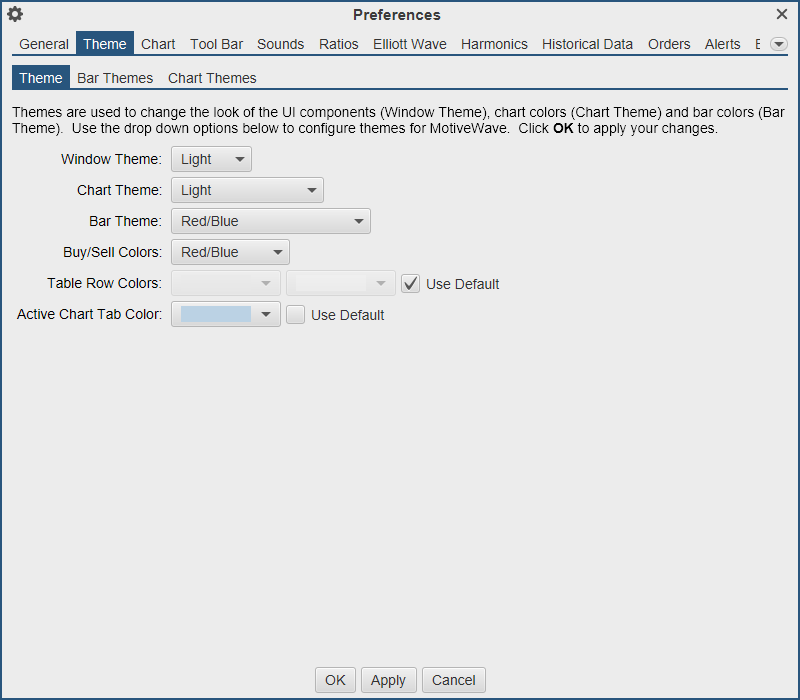800x700 pixels.
Task: Go to the Tool Bar tab
Action: [216, 44]
